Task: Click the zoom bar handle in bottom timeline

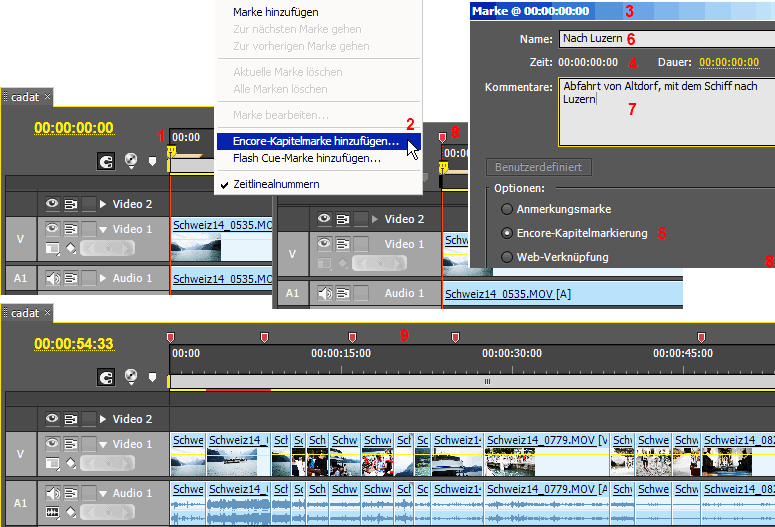Action: [x=487, y=381]
